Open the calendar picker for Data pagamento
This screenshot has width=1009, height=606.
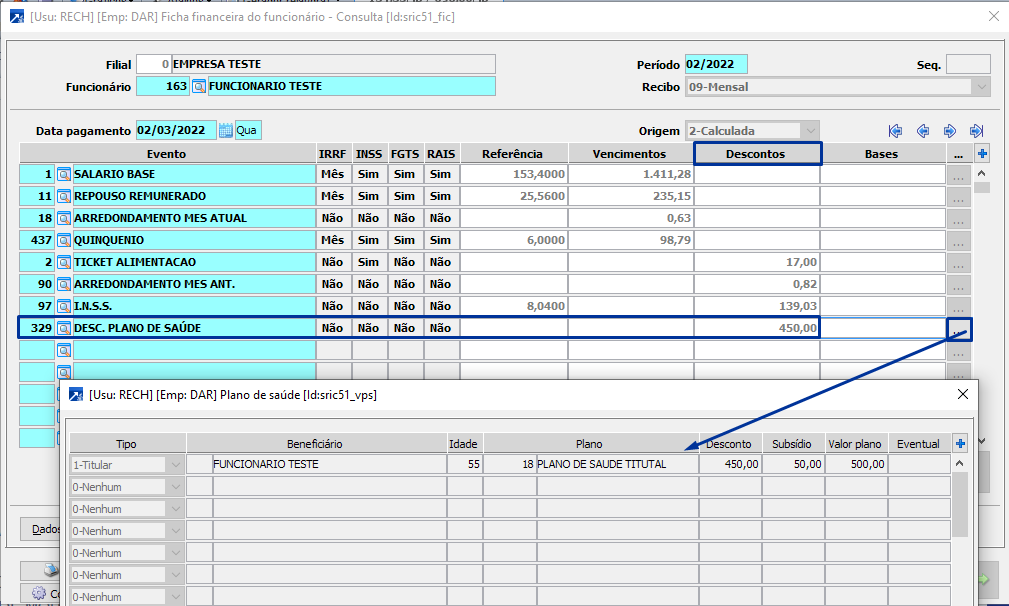click(225, 131)
